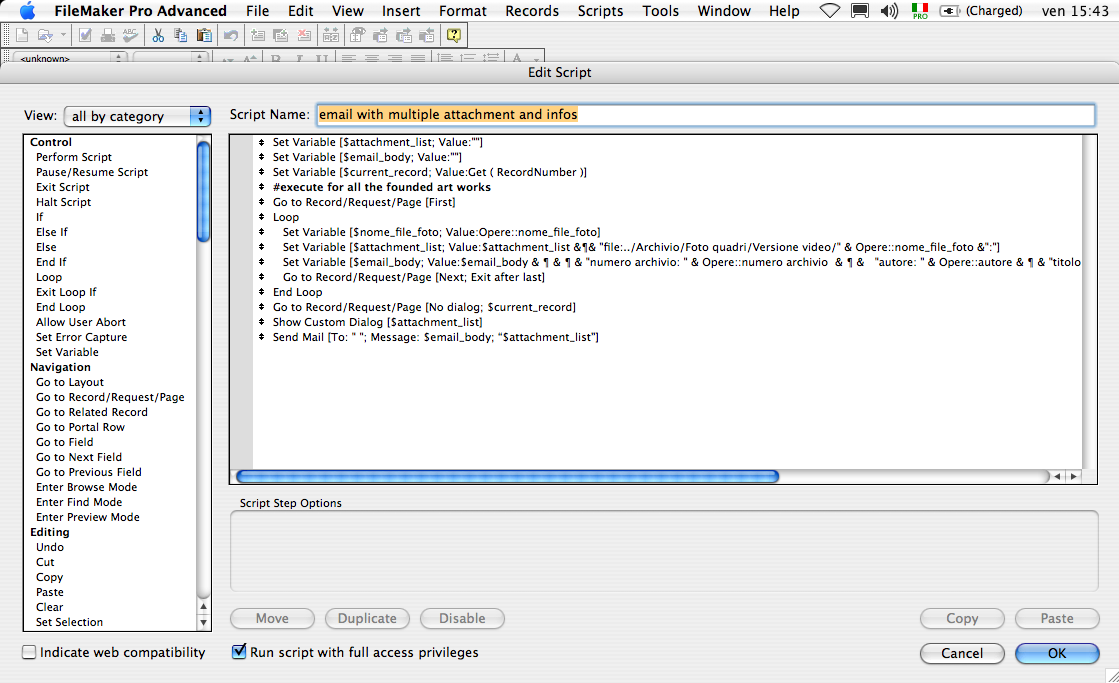Click the yellow Help question mark icon

[454, 35]
